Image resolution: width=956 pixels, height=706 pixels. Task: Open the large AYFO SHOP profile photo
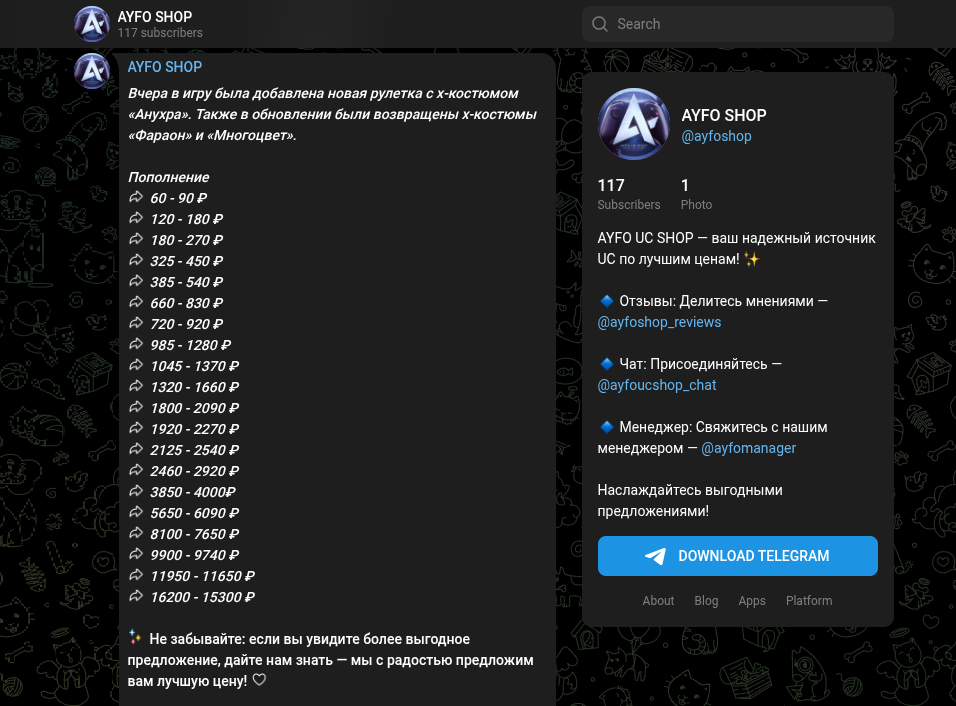coord(633,124)
